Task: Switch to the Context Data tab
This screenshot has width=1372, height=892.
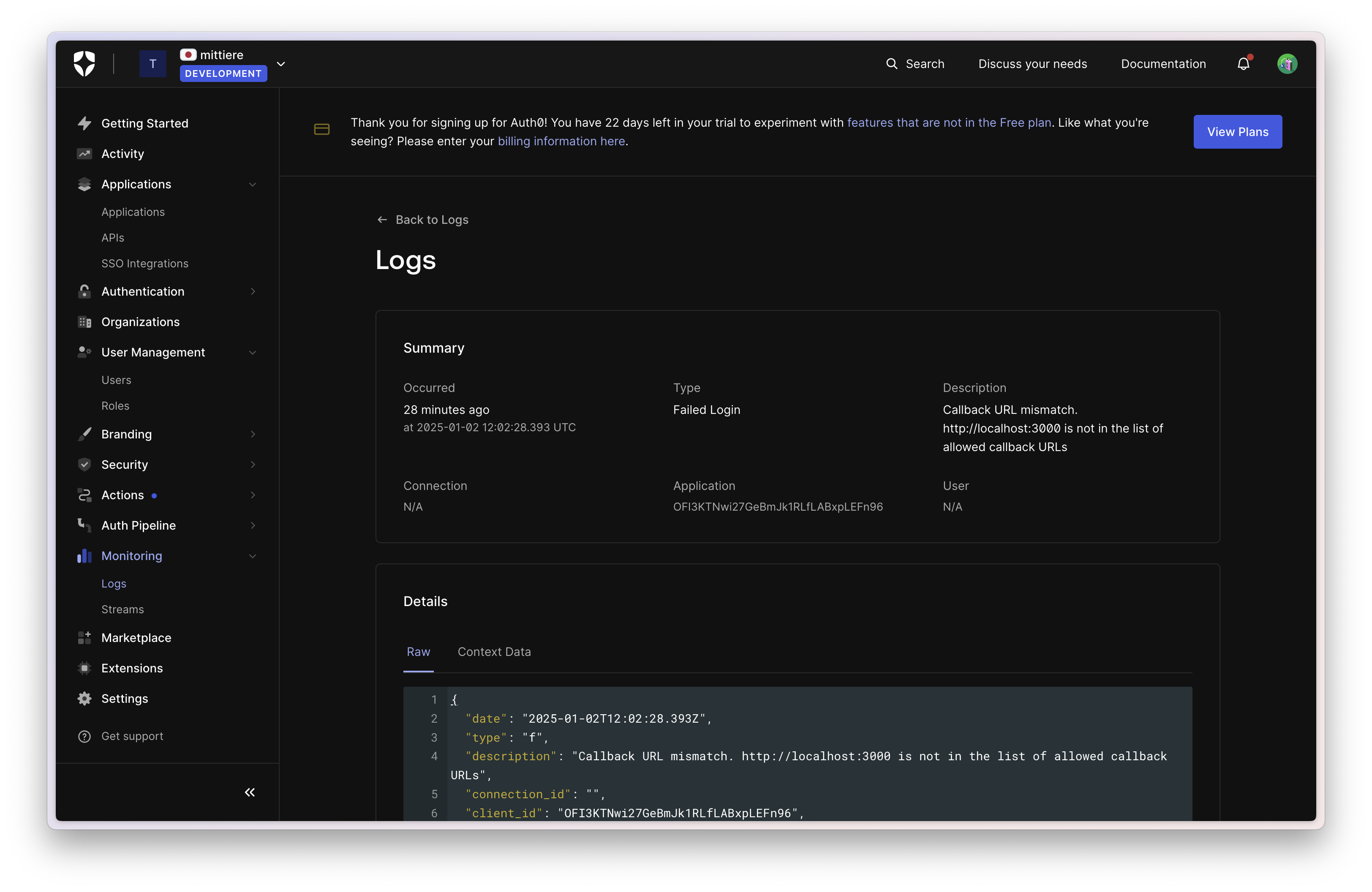Action: 494,652
